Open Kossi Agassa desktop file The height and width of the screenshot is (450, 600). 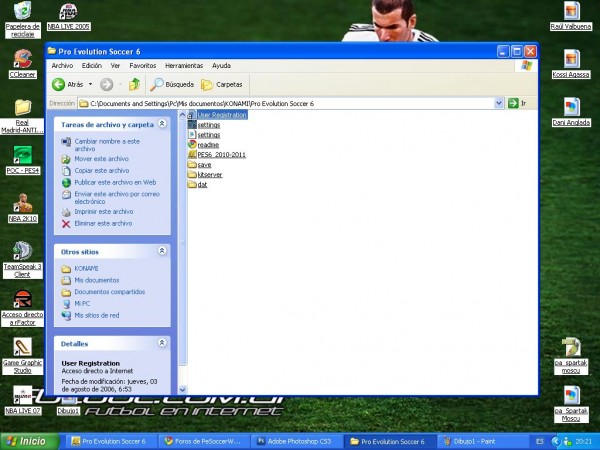coord(571,64)
